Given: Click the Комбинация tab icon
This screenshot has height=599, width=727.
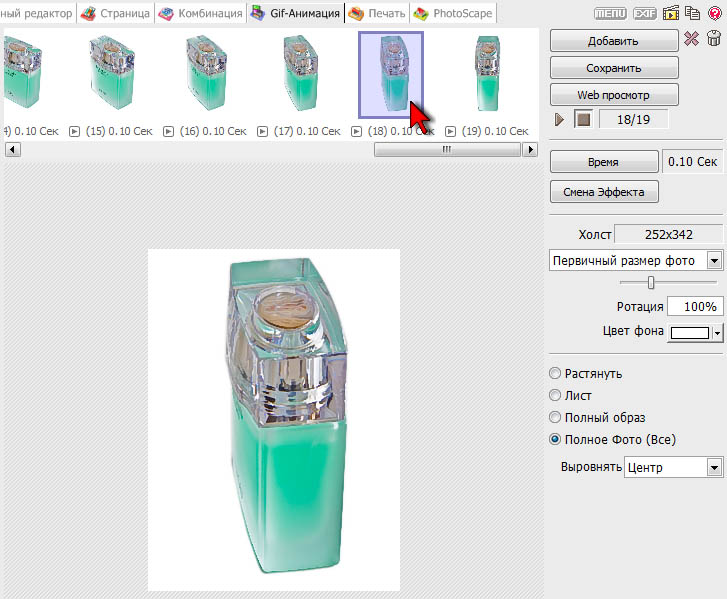Looking at the screenshot, I should [x=166, y=13].
